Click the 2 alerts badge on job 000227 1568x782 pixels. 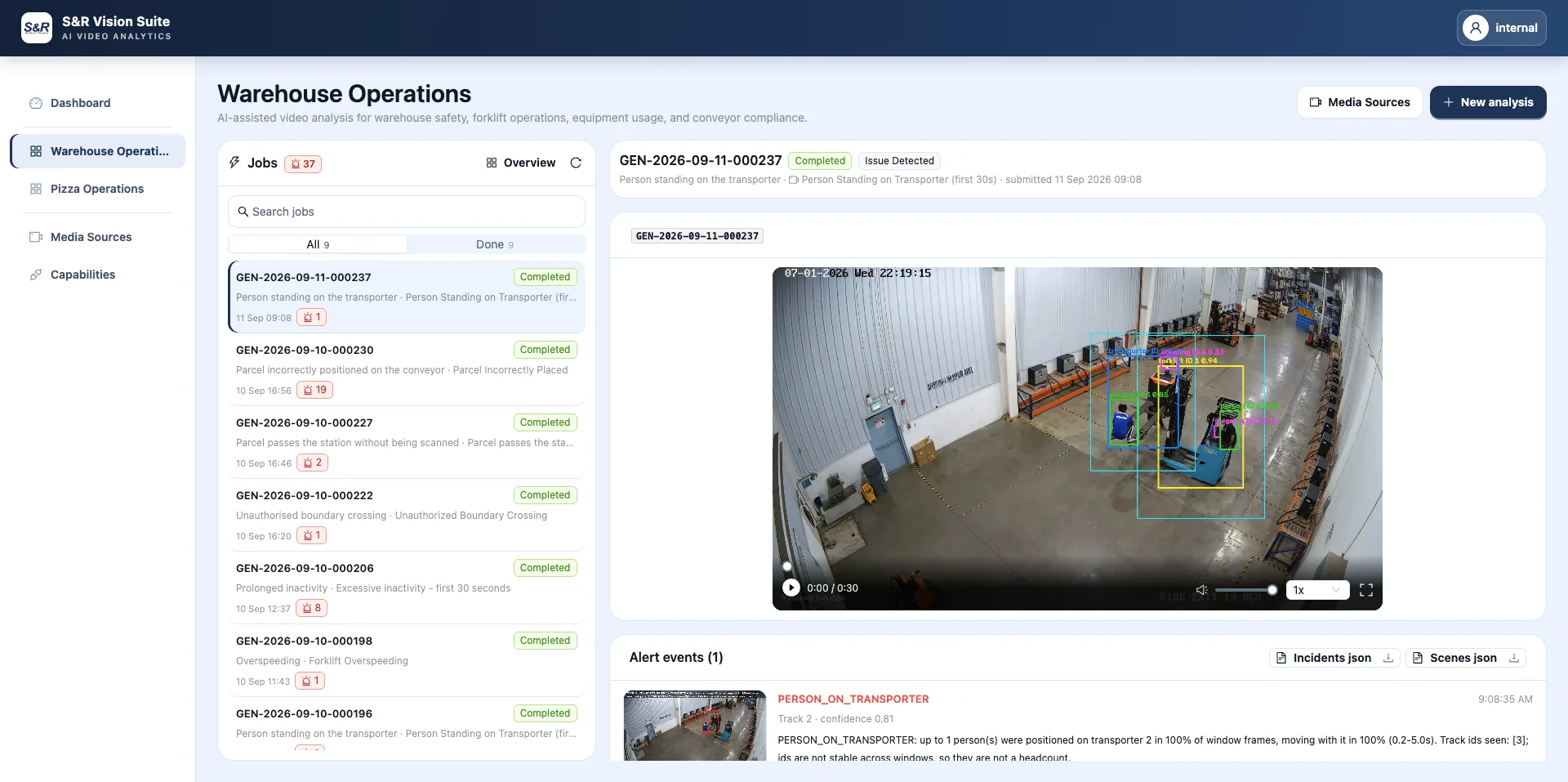(313, 462)
